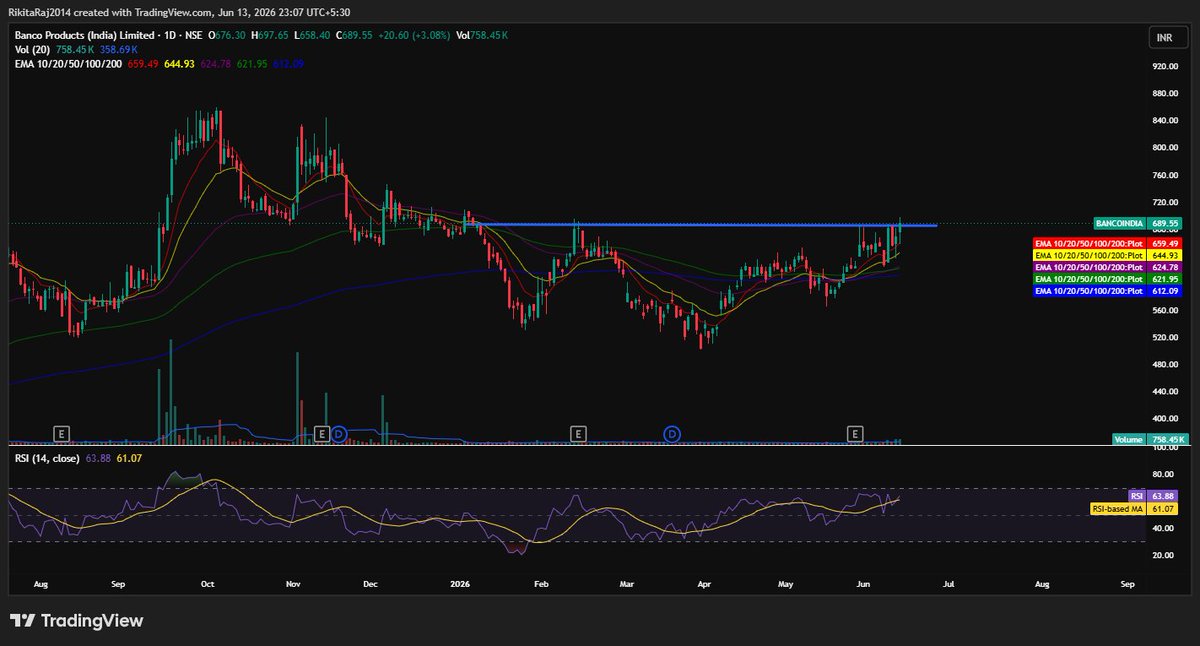Click earnings marker E in June
Screen dimensions: 1200x646
(855, 433)
